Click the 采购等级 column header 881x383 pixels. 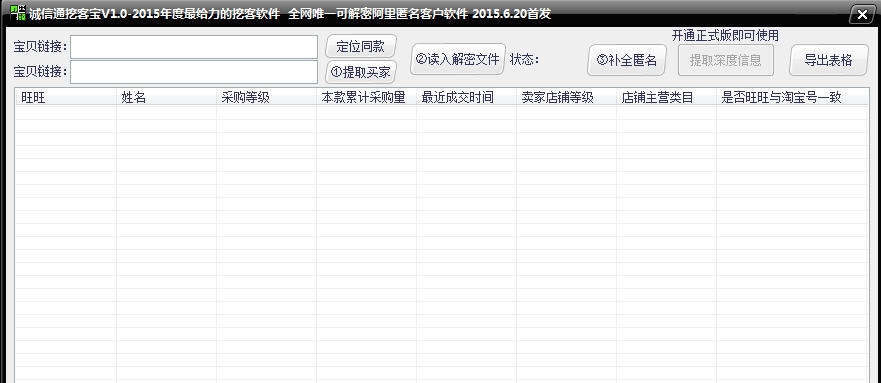pos(266,97)
